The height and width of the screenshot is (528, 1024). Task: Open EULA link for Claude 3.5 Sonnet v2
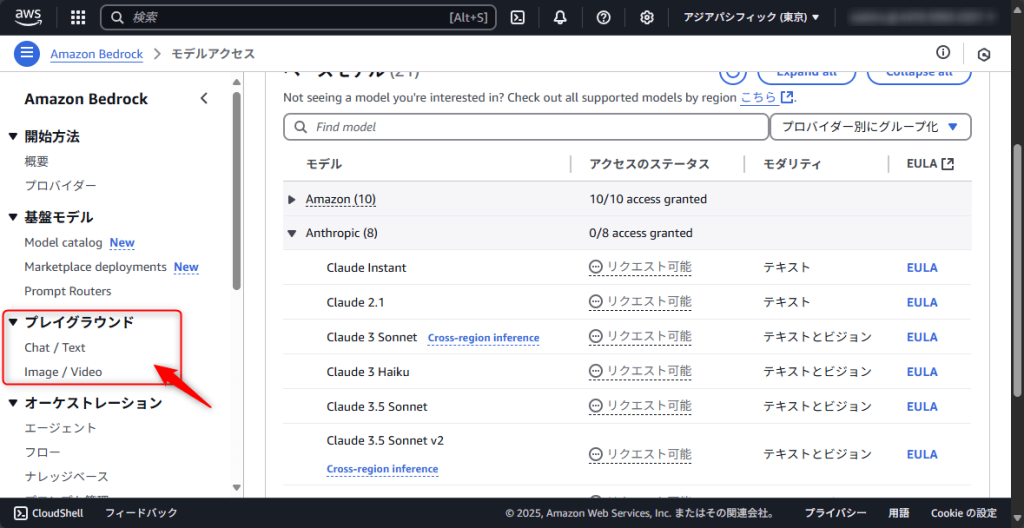[922, 454]
